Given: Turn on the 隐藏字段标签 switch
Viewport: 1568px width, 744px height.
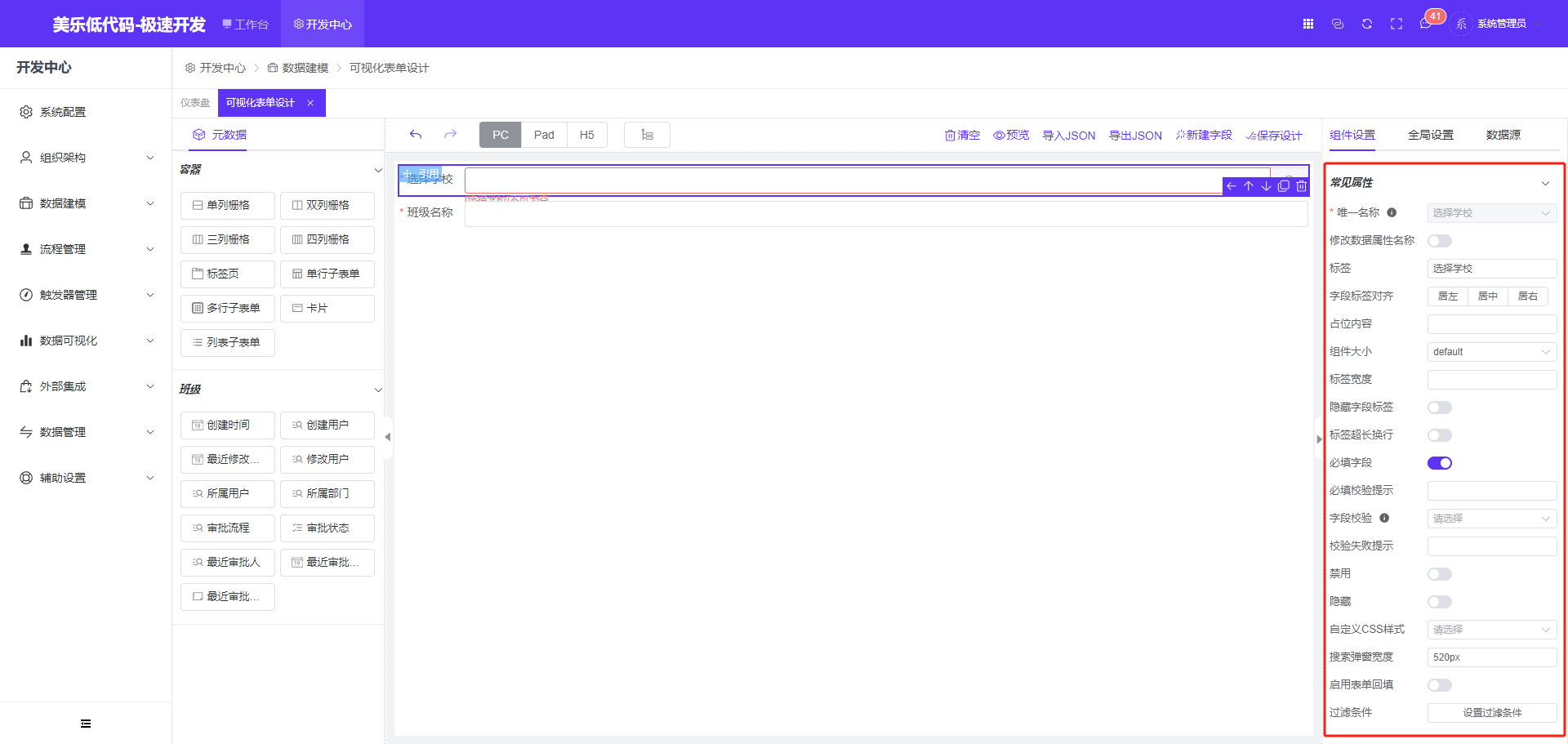Looking at the screenshot, I should coord(1439,407).
